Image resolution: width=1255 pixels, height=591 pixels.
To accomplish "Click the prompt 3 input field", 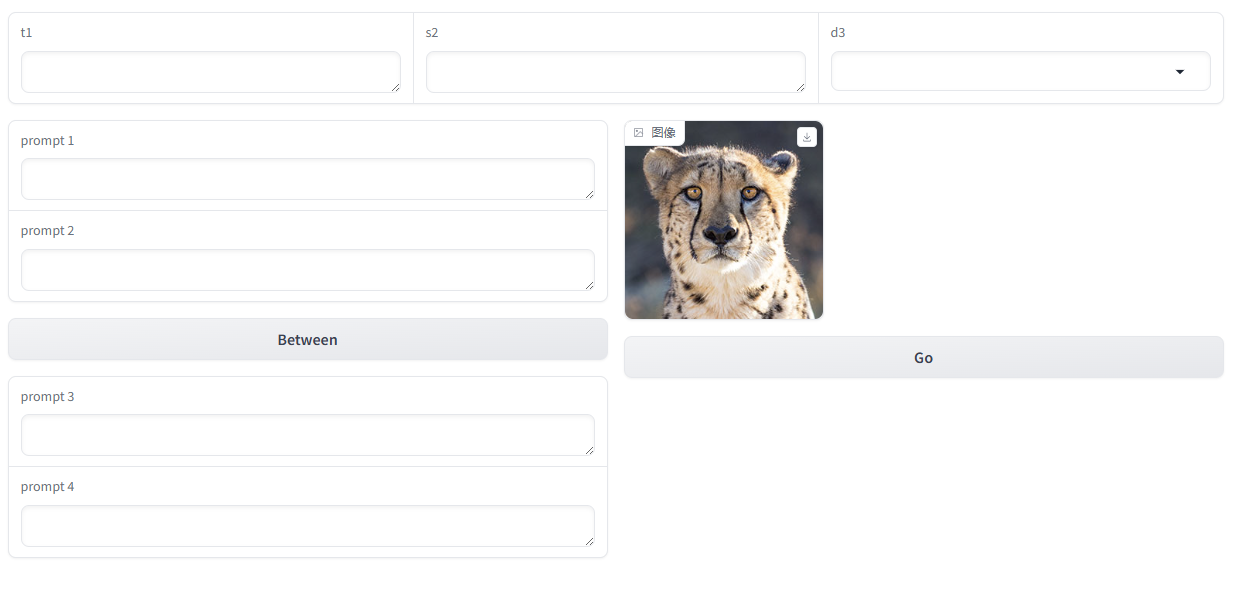I will click(x=308, y=435).
